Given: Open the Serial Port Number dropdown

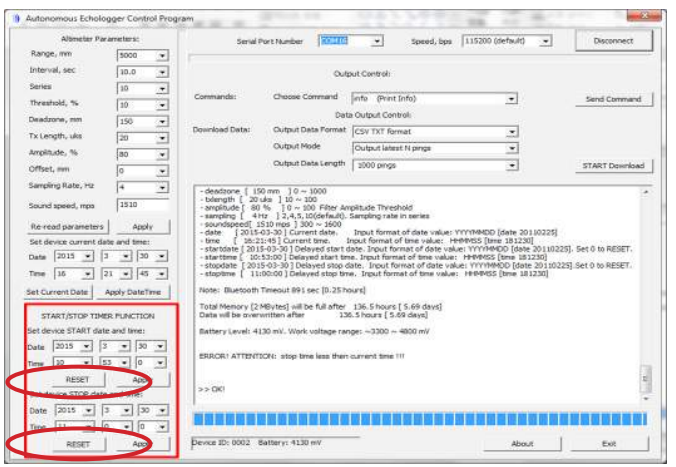Looking at the screenshot, I should point(377,42).
